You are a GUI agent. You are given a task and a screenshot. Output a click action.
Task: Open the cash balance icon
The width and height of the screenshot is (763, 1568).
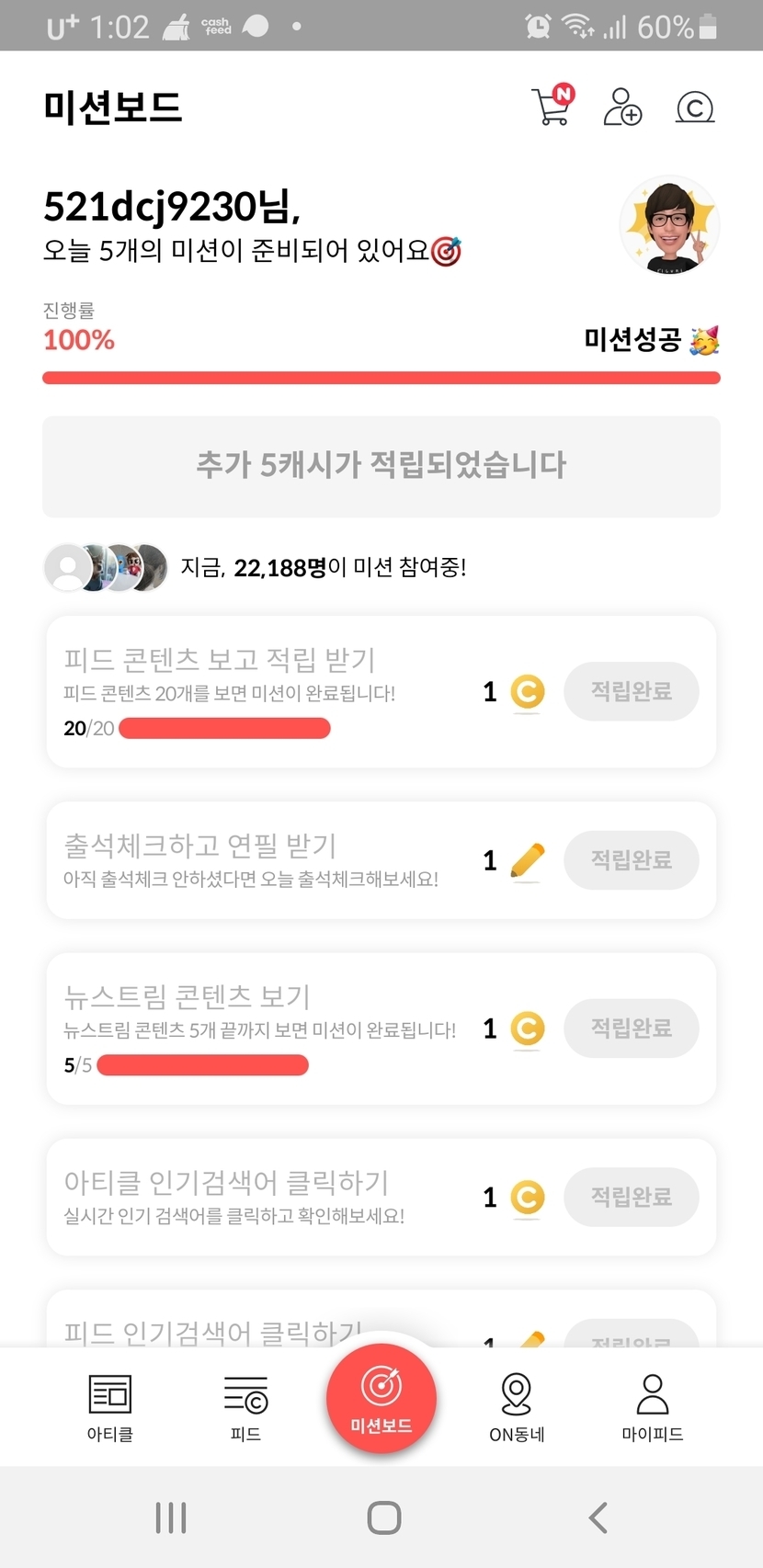(x=695, y=108)
